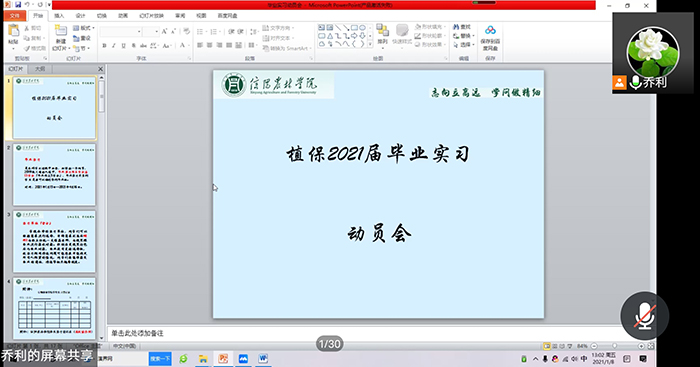This screenshot has height=367, width=700.
Task: Click the Find (查找) binoculars icon
Action: 456,27
